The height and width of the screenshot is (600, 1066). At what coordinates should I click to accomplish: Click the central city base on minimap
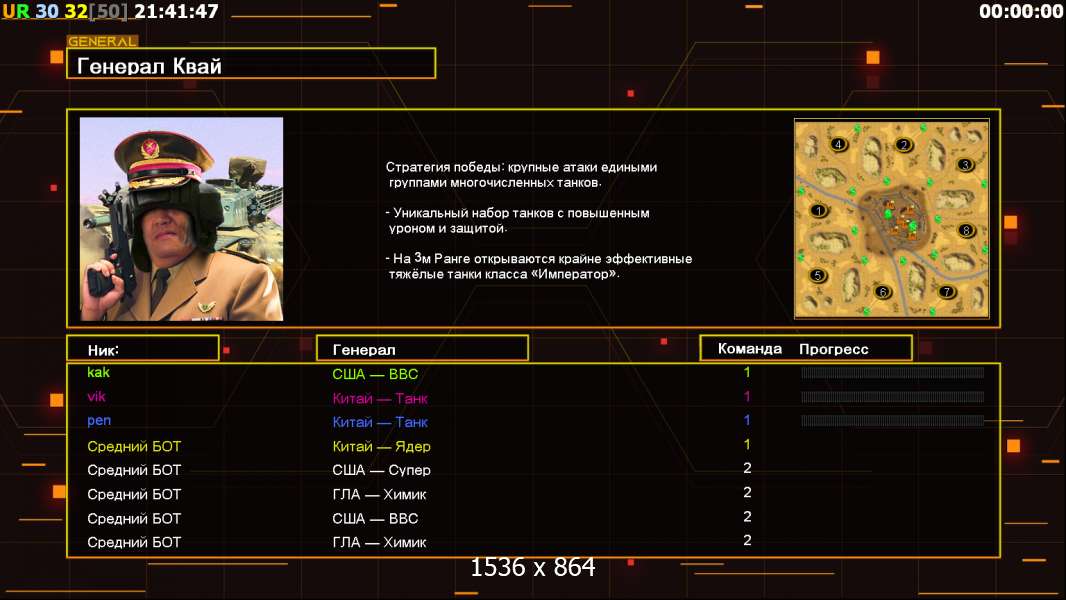pyautogui.click(x=896, y=219)
